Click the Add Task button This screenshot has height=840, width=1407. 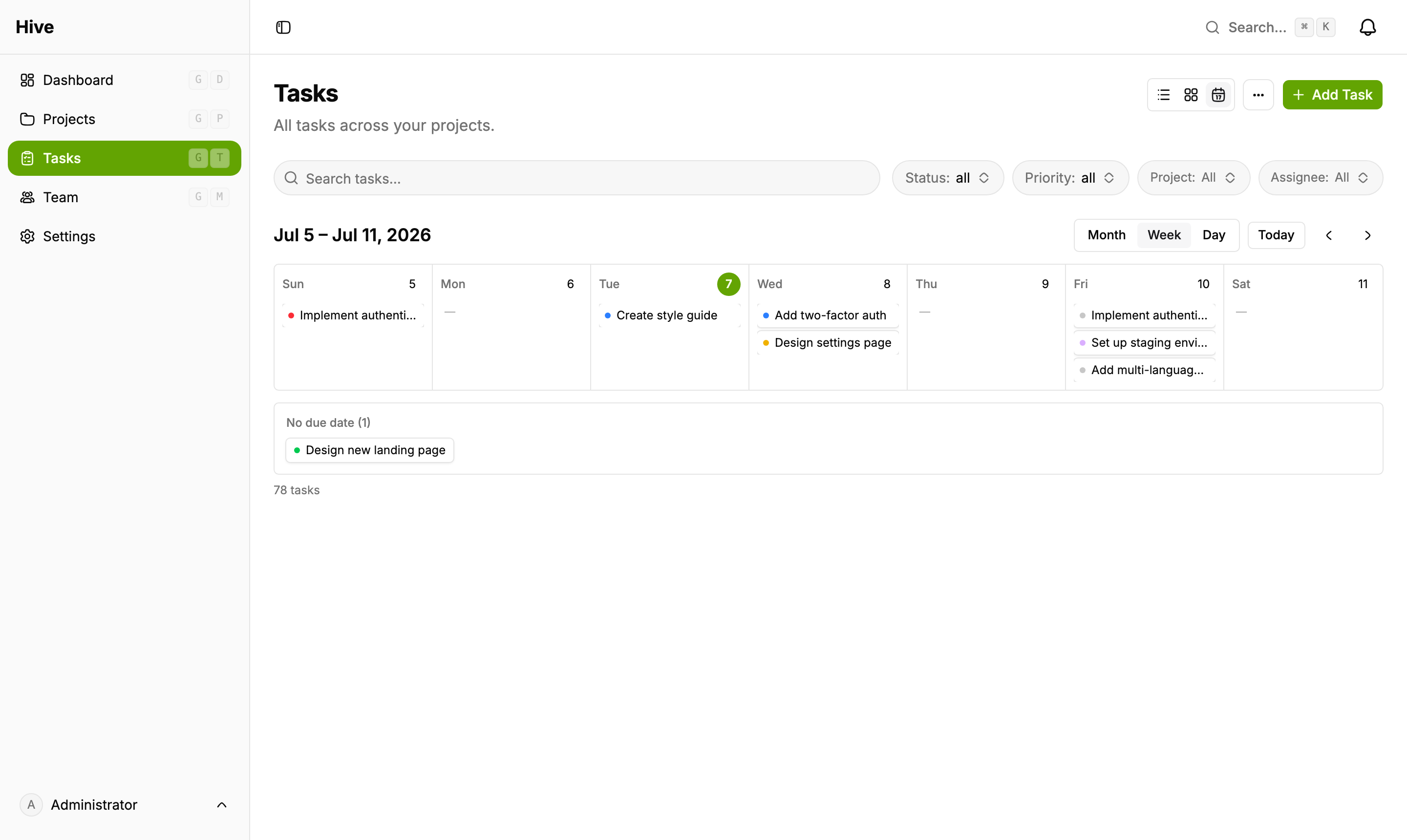pyautogui.click(x=1332, y=95)
